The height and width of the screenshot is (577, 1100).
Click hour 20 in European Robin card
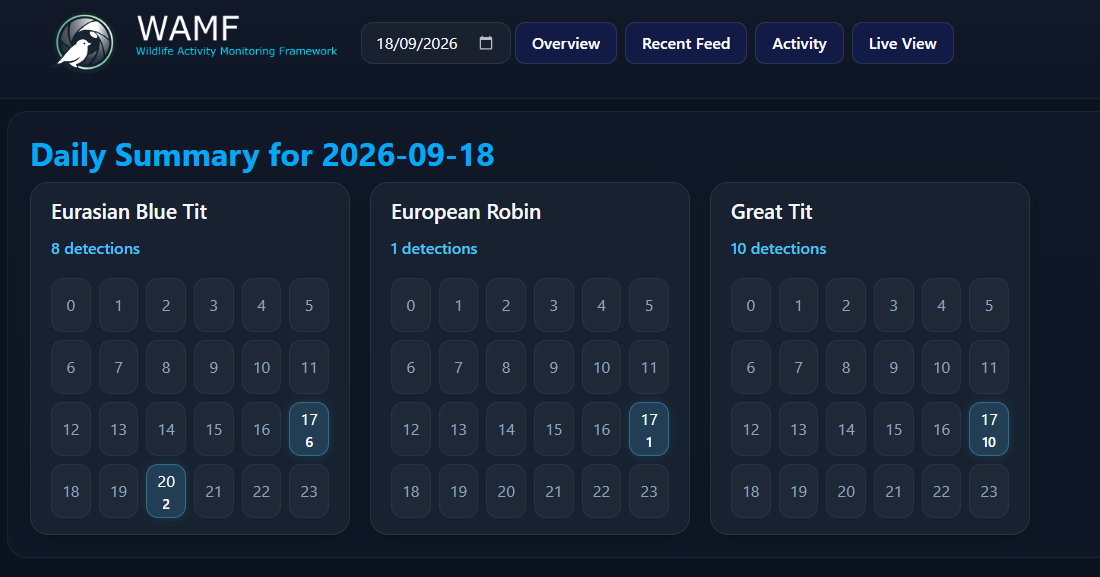coord(506,491)
